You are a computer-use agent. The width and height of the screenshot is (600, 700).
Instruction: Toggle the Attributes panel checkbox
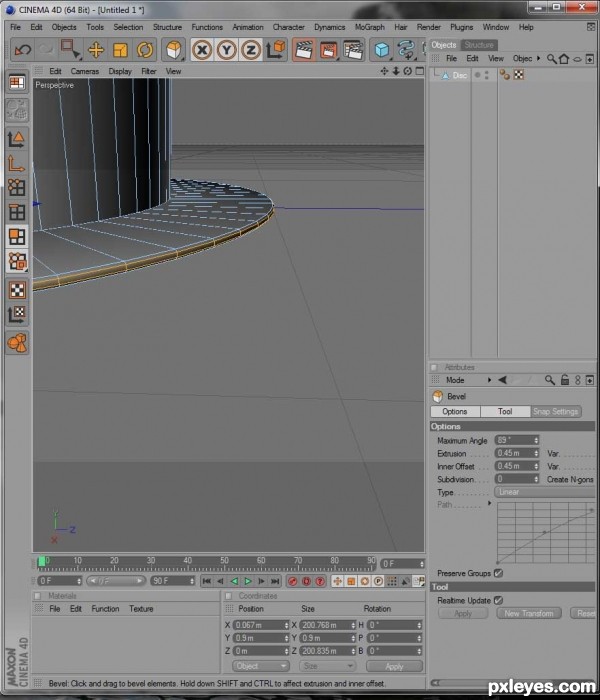433,367
